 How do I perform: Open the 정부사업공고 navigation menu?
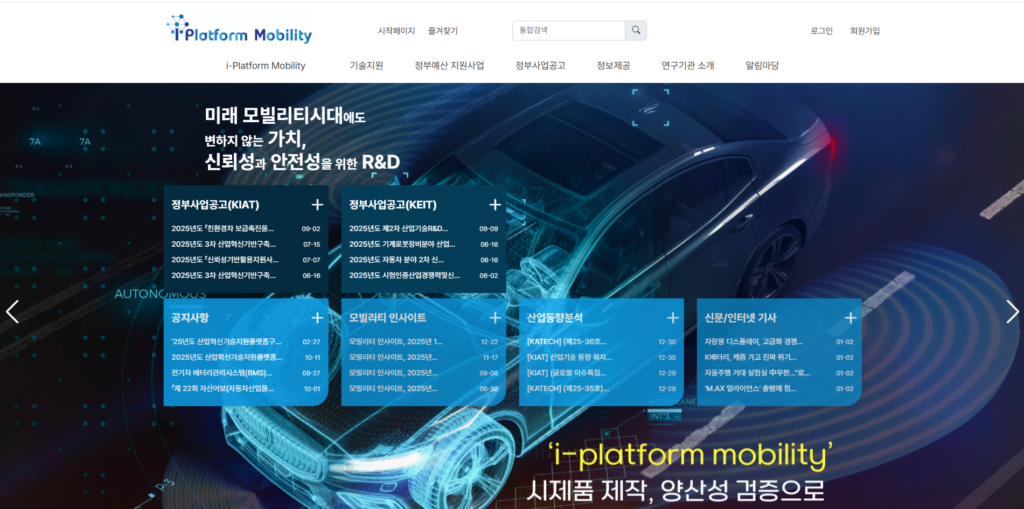[x=540, y=66]
